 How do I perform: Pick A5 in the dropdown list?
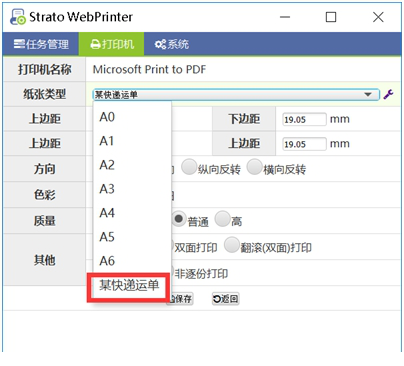click(x=132, y=237)
